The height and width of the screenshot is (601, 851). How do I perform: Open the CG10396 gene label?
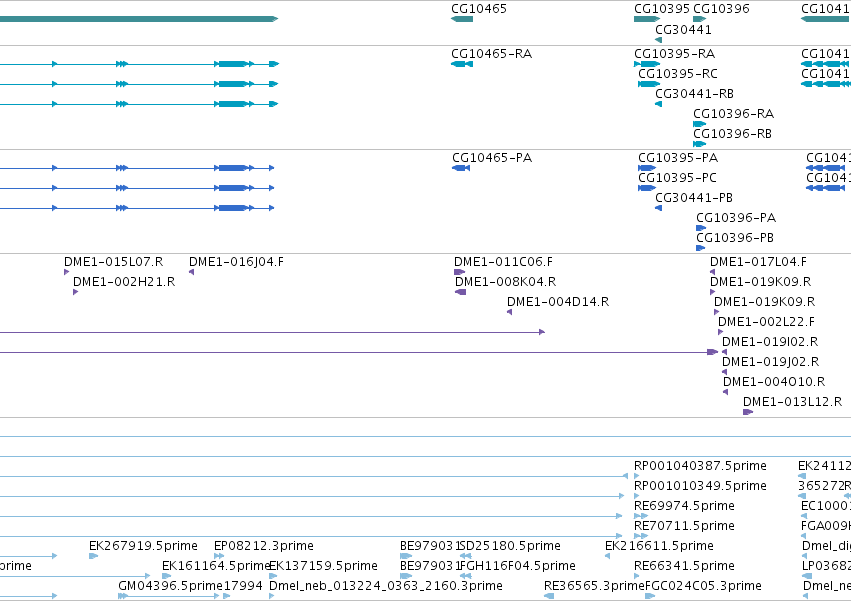pos(721,9)
